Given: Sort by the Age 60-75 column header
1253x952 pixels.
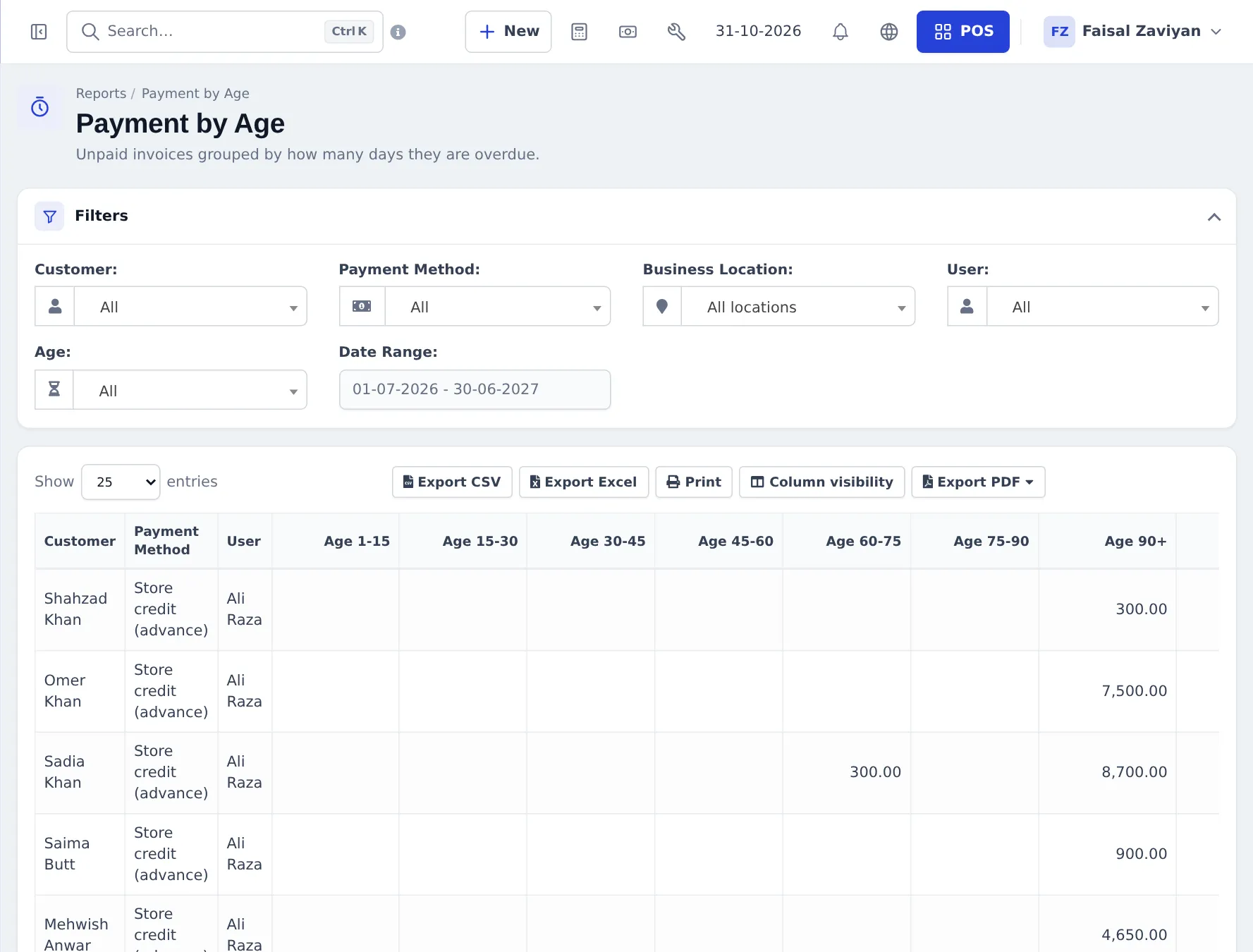Looking at the screenshot, I should click(846, 541).
